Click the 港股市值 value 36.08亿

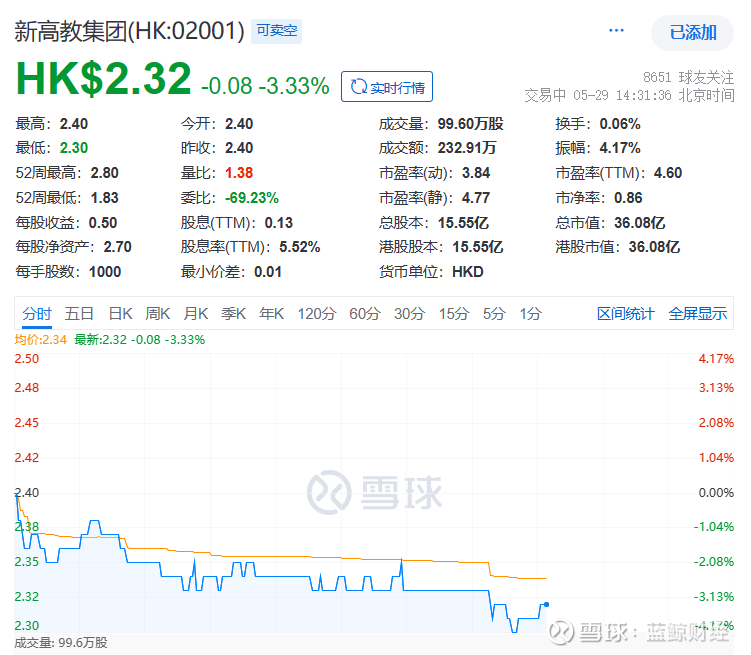click(x=654, y=247)
